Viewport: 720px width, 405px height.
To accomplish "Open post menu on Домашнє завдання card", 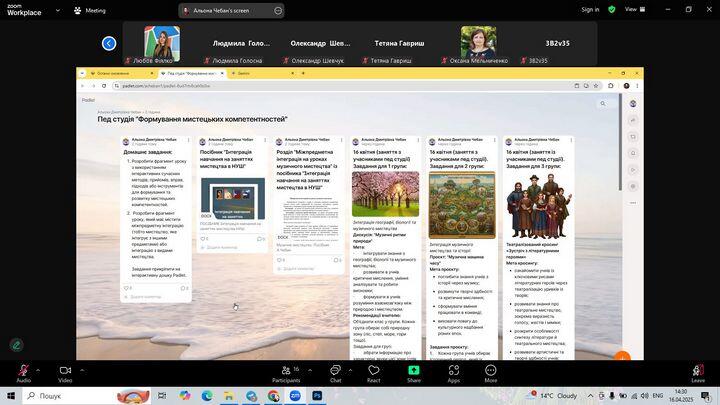I will (x=188, y=140).
